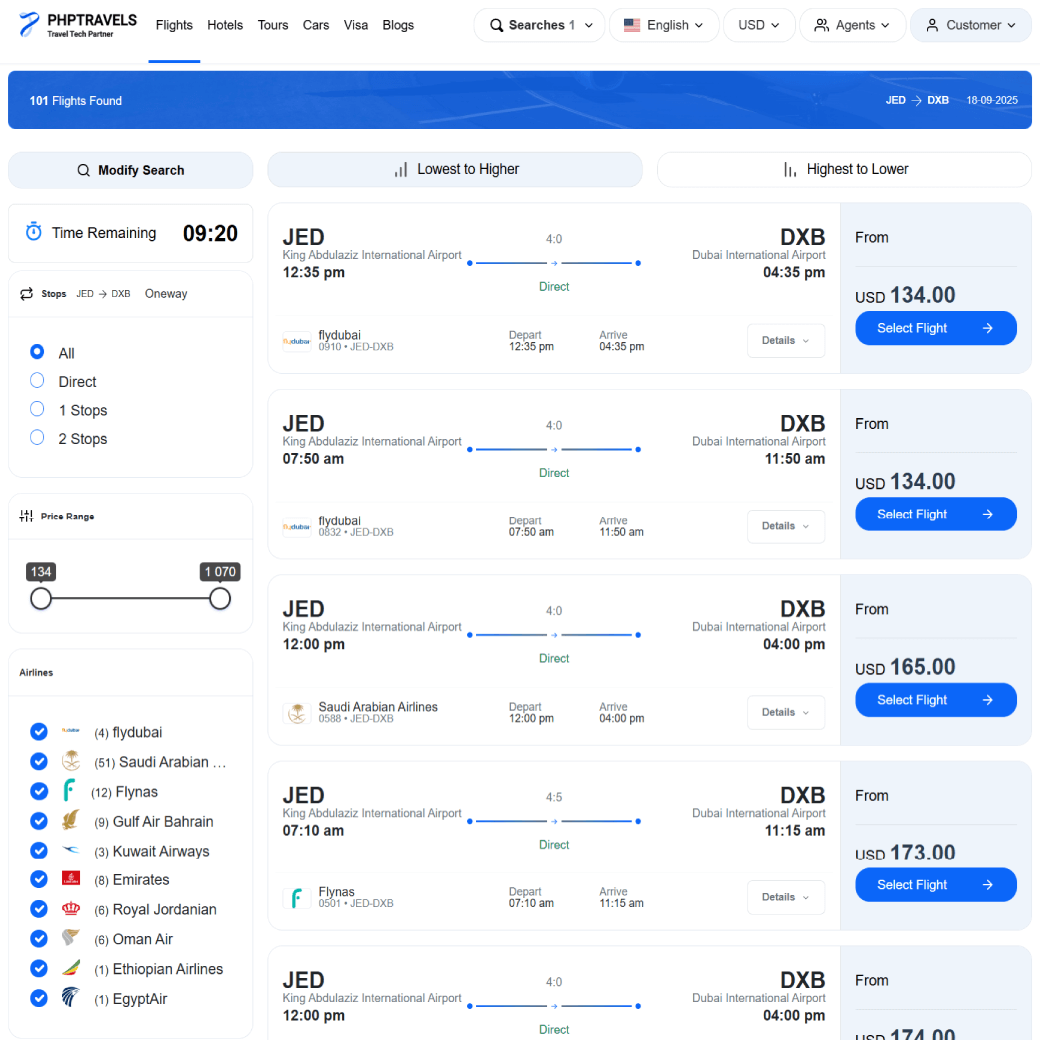
Task: Click the Royal Jordanian crown logo
Action: pos(70,908)
